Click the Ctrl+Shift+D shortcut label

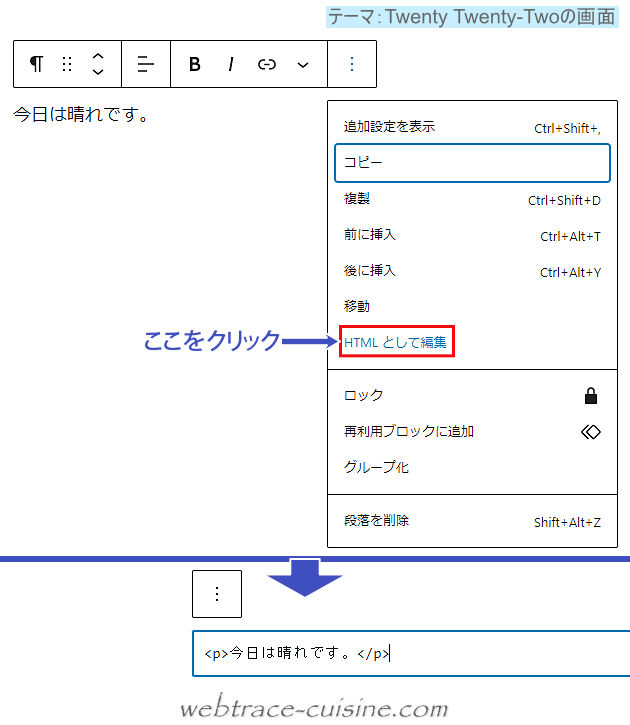pyautogui.click(x=564, y=201)
